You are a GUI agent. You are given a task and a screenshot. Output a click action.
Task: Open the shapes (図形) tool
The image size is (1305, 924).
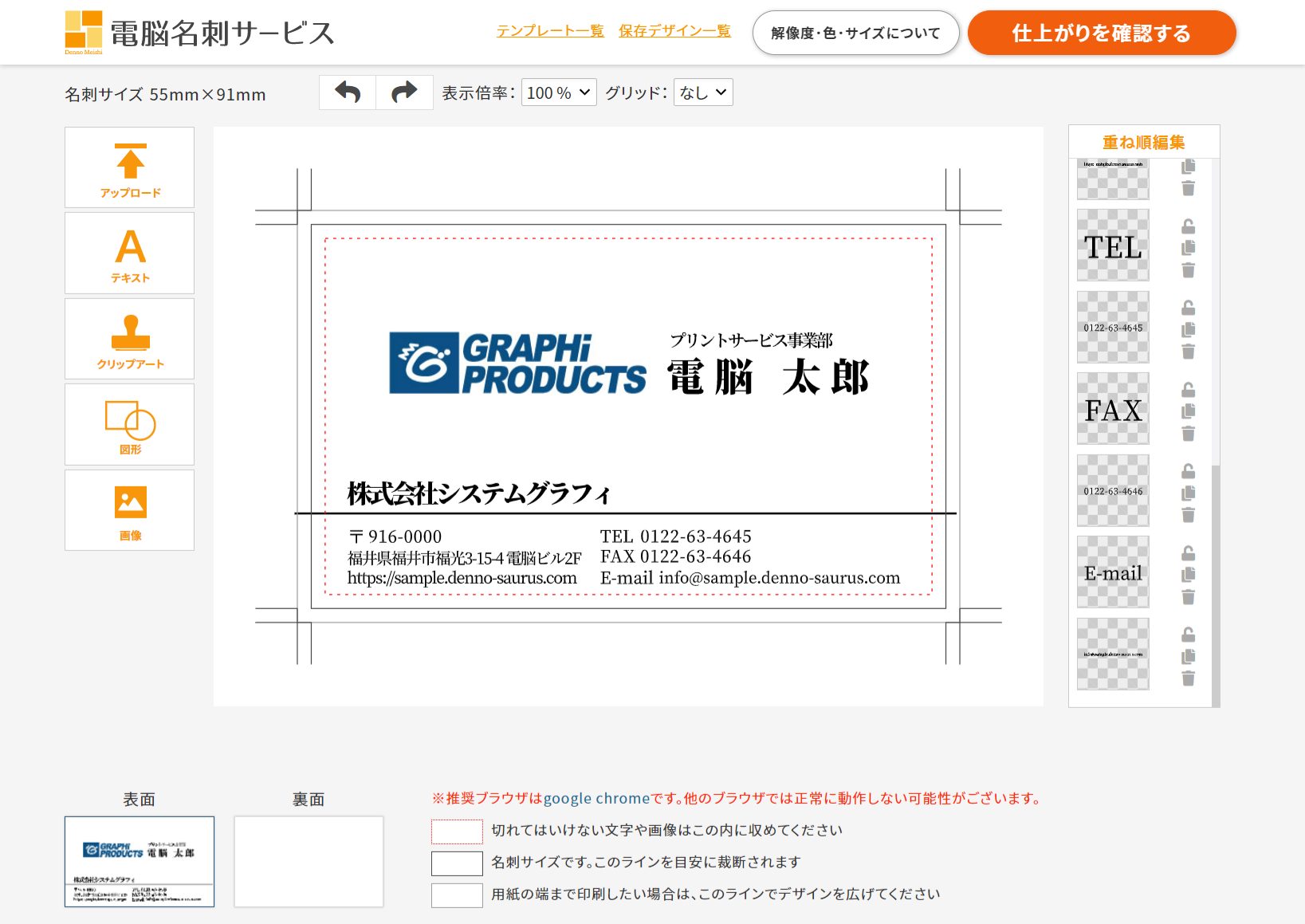pos(130,425)
